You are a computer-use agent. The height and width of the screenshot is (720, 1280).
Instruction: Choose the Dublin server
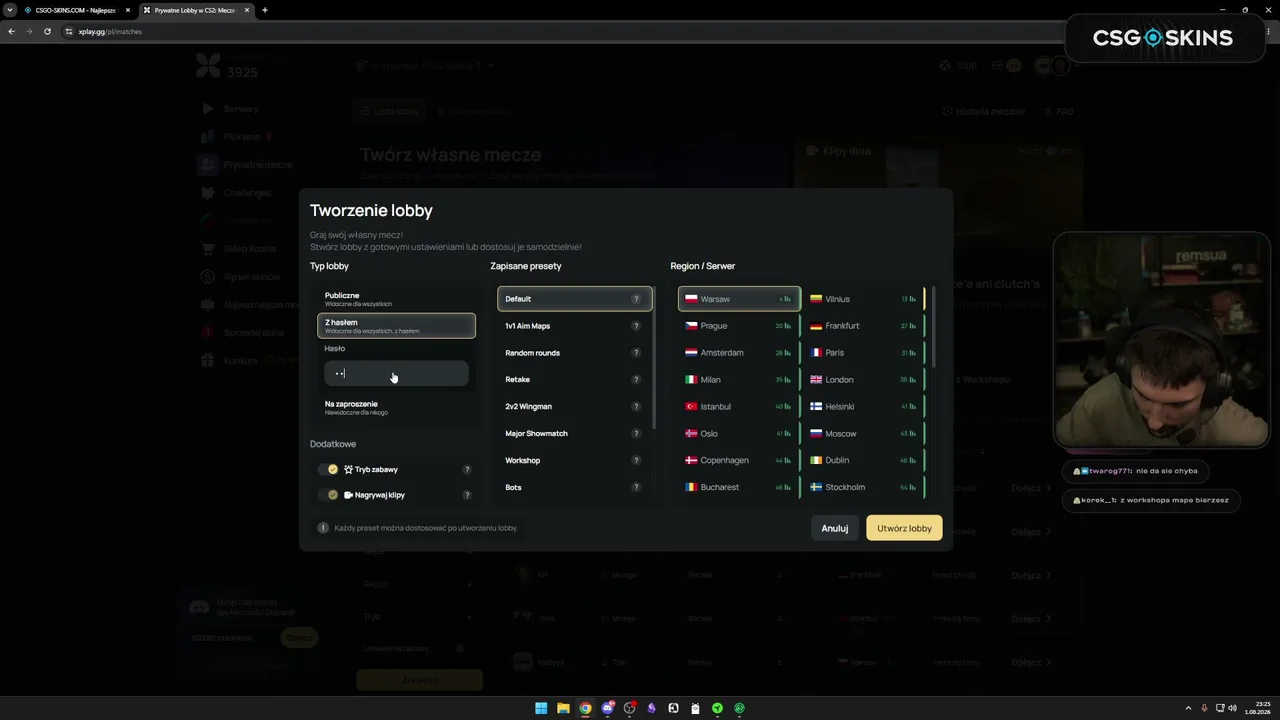click(864, 461)
